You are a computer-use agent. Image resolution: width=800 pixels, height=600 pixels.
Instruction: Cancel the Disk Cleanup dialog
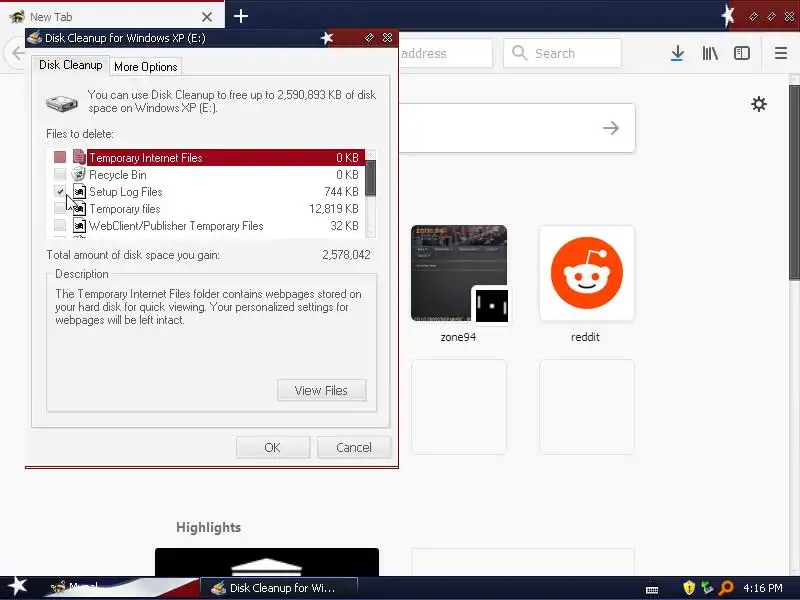point(354,447)
